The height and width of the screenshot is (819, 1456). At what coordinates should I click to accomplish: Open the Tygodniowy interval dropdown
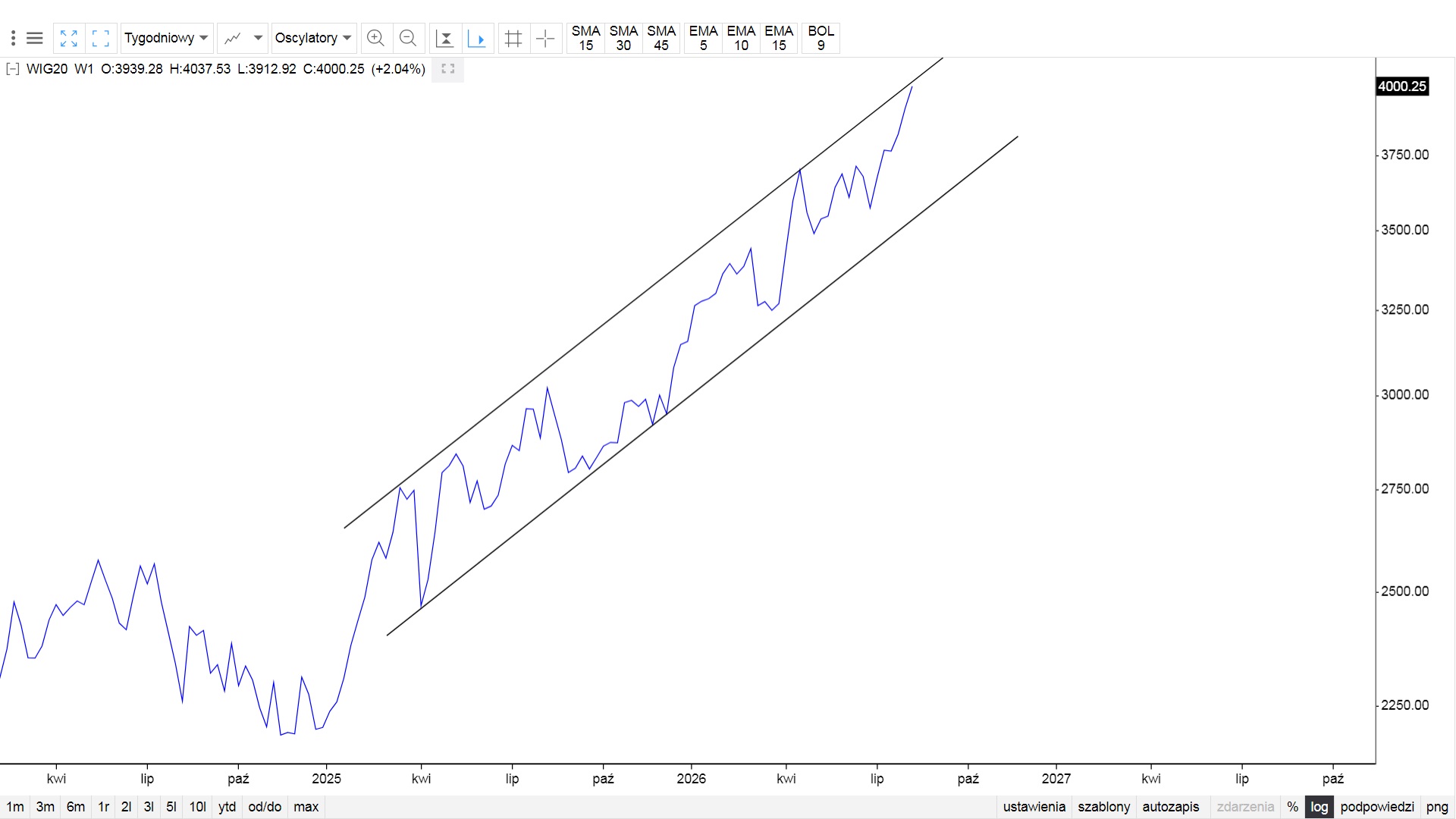(x=167, y=38)
